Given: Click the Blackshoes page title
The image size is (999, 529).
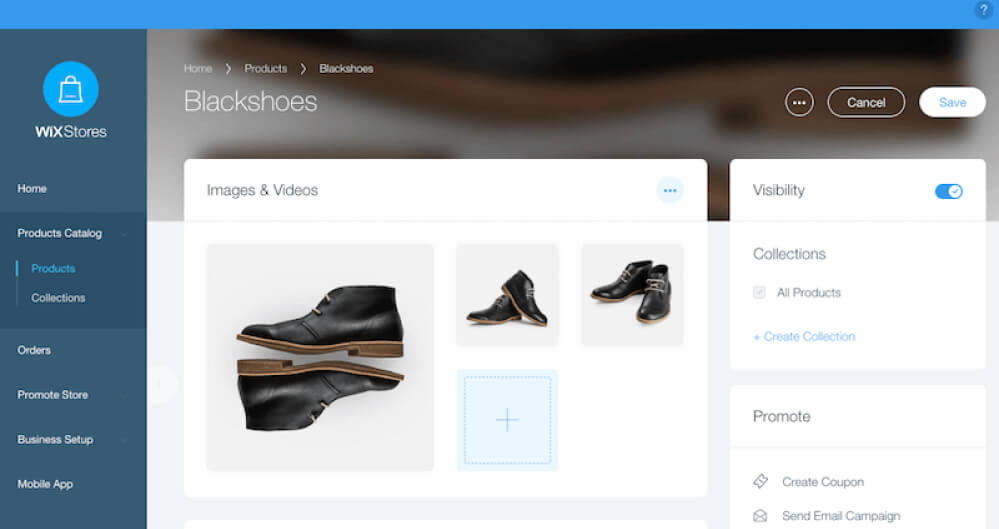Looking at the screenshot, I should tap(250, 101).
